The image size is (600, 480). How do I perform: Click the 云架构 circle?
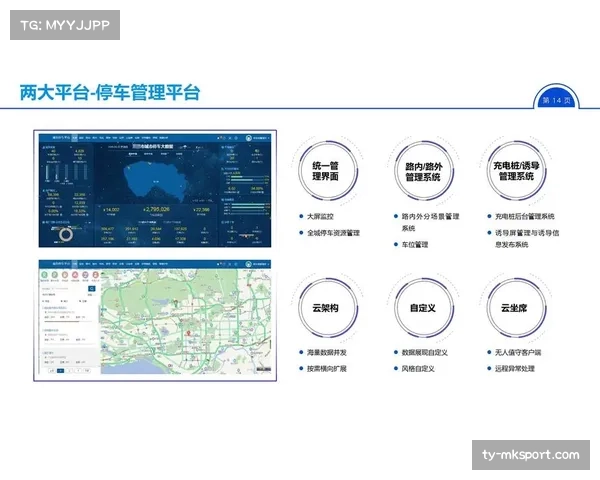coord(328,308)
